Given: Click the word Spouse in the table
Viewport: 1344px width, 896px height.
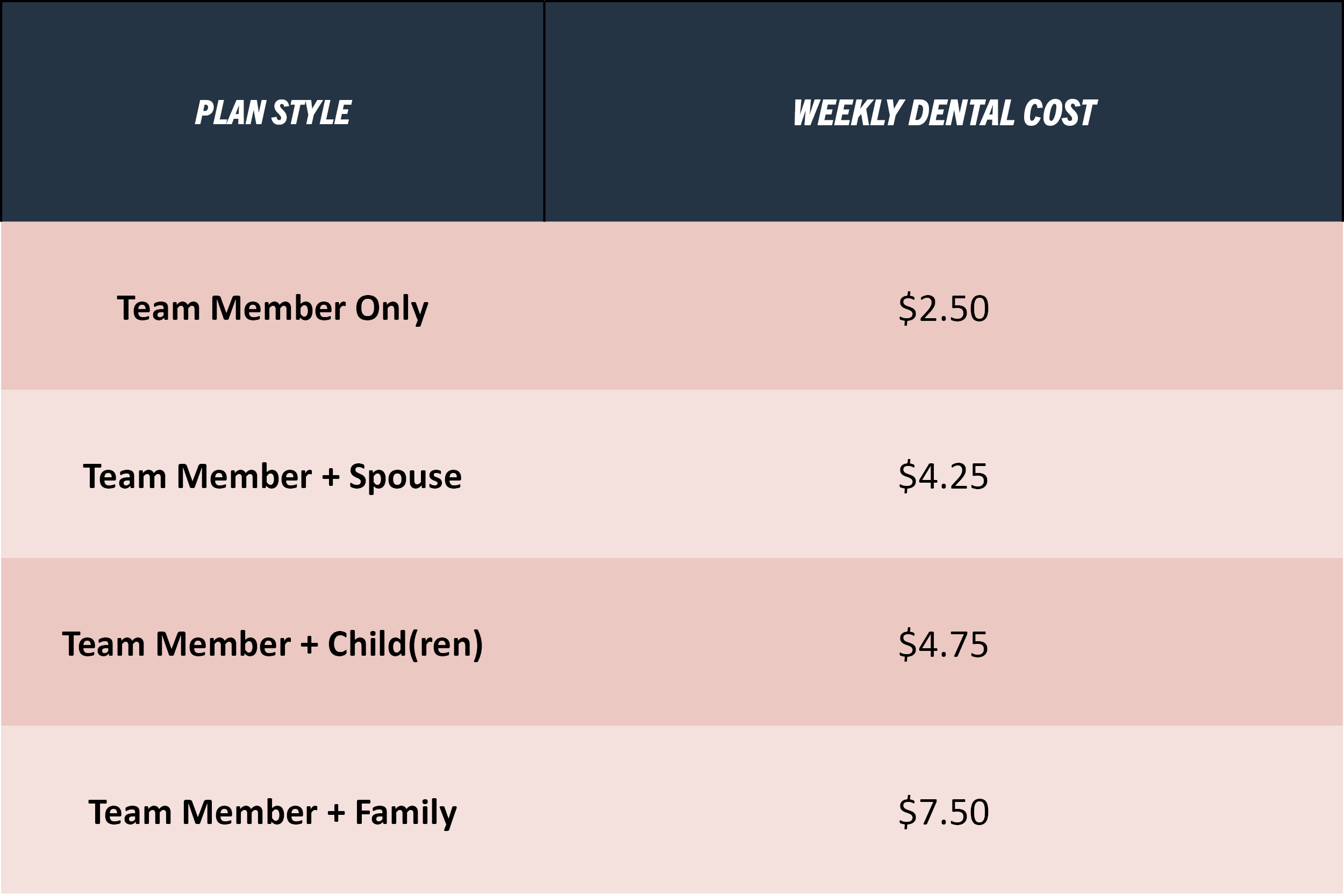Looking at the screenshot, I should (x=405, y=477).
